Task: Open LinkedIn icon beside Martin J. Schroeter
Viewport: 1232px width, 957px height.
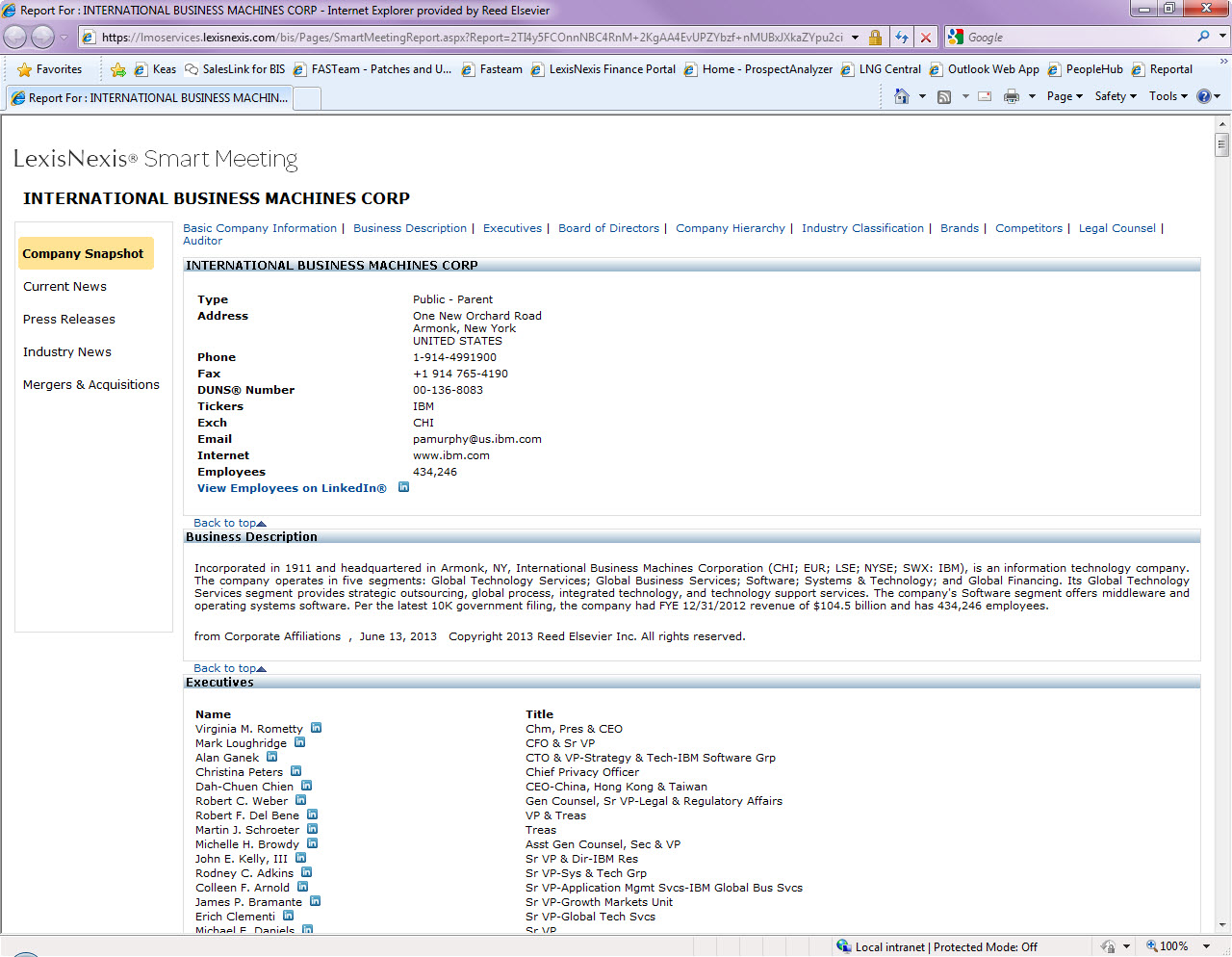Action: [312, 829]
